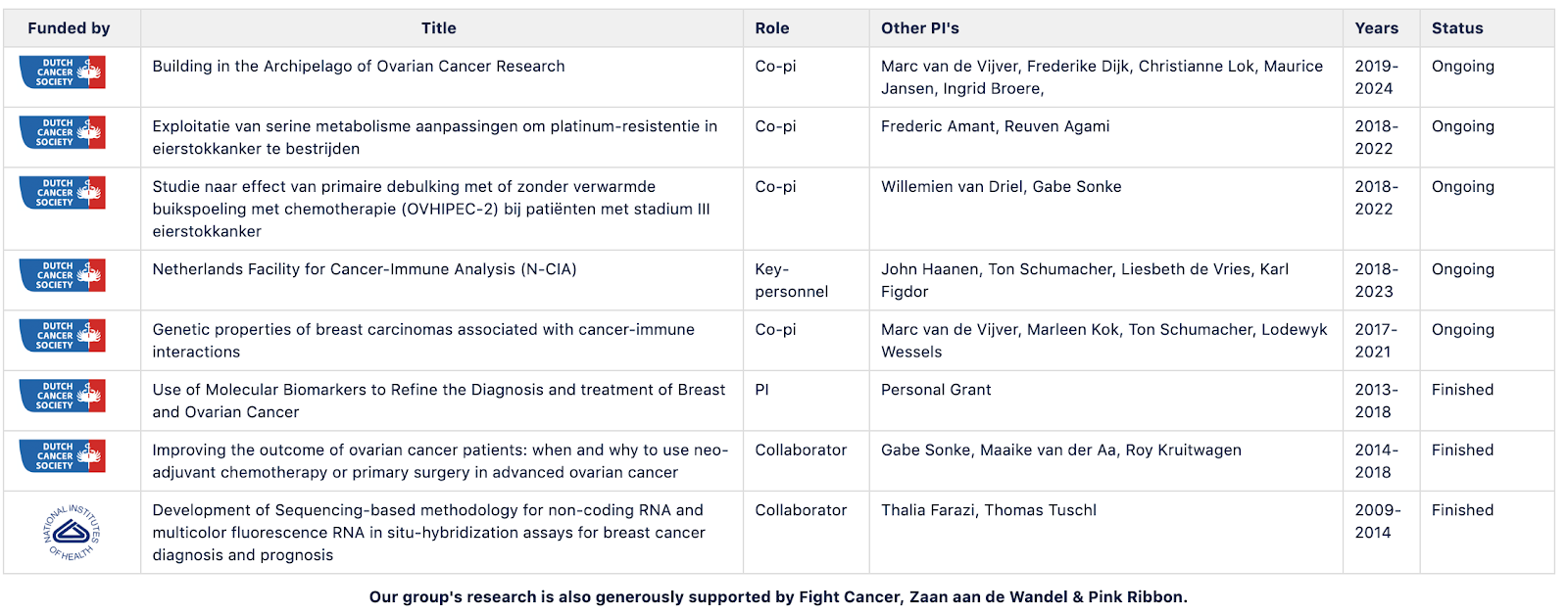The height and width of the screenshot is (615, 1568).
Task: Click the Dutch Cancer Society logo beside breast carcinomas row
Action: point(62,336)
